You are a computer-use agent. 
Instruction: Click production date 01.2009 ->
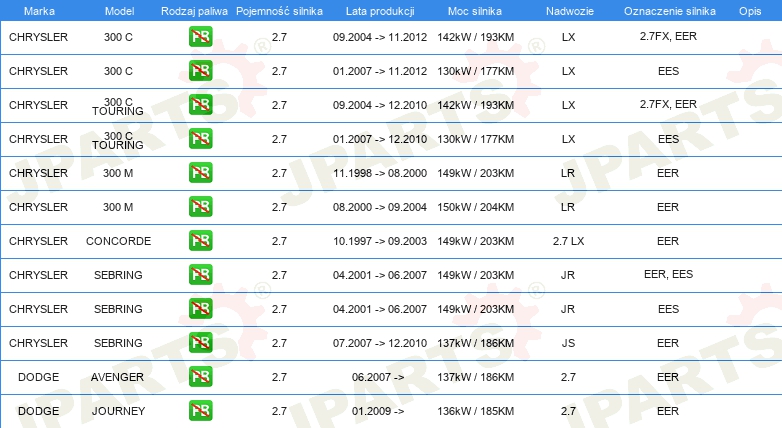pyautogui.click(x=378, y=411)
